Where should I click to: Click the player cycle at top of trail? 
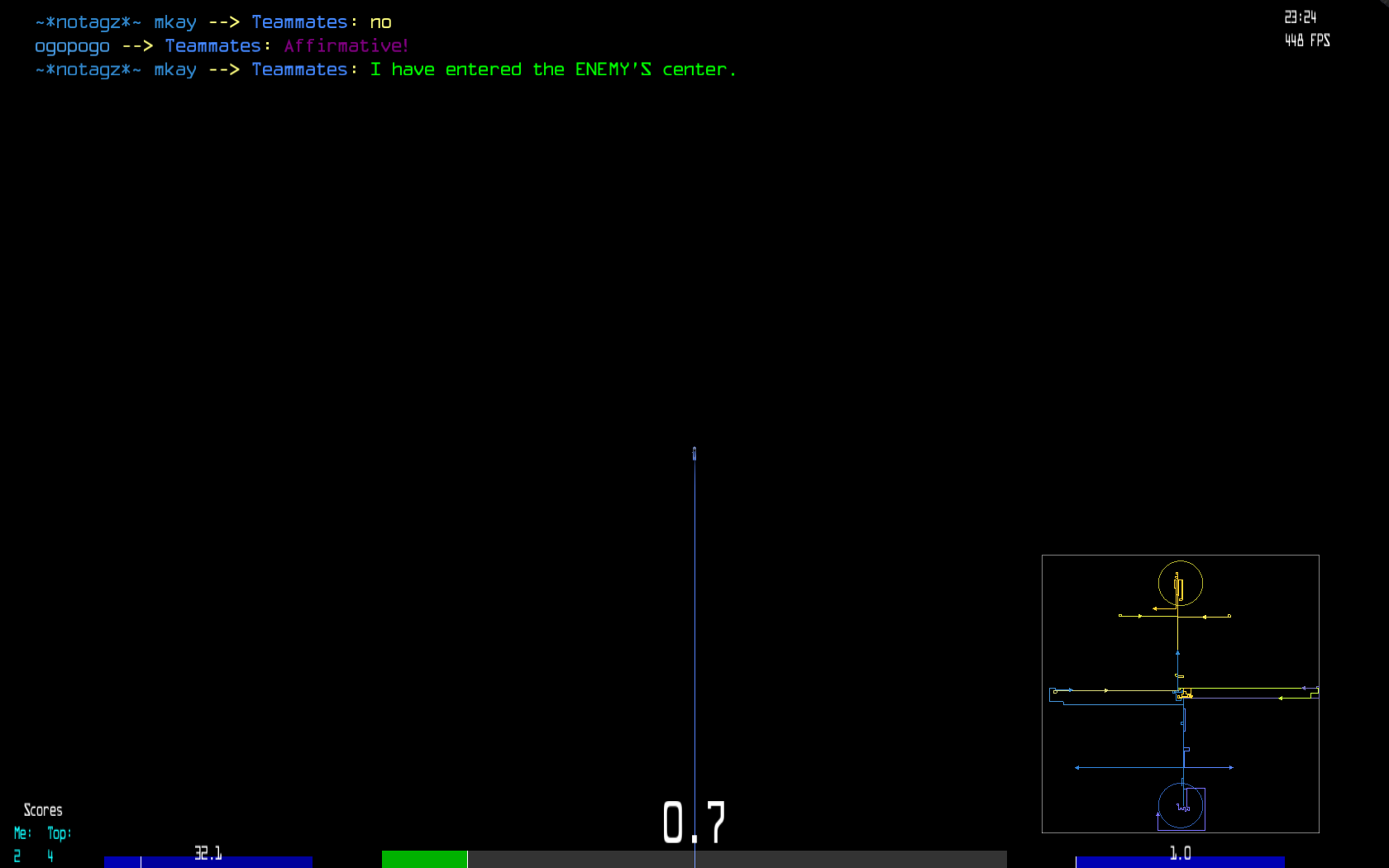(x=694, y=453)
